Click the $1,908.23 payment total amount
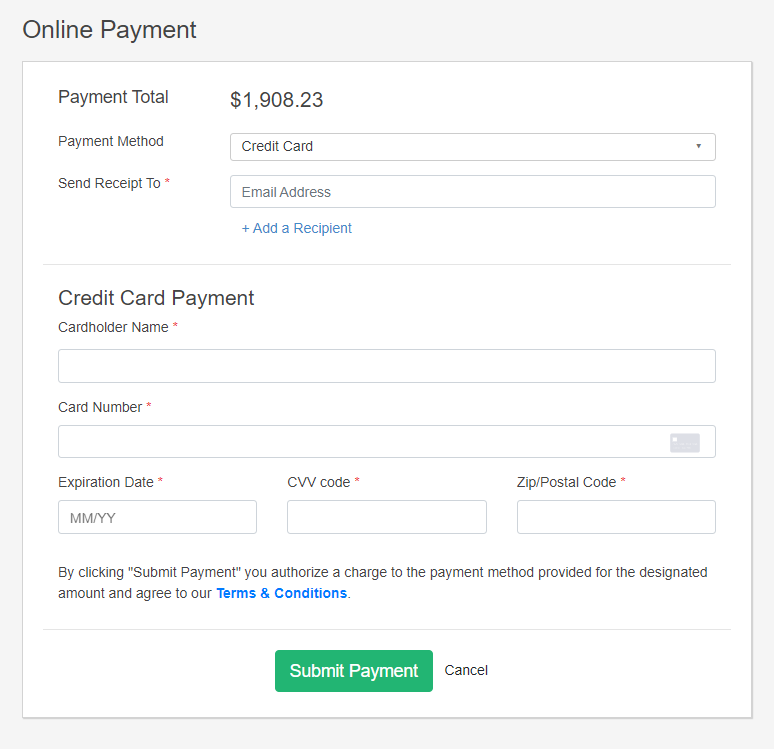774x749 pixels. 276,100
